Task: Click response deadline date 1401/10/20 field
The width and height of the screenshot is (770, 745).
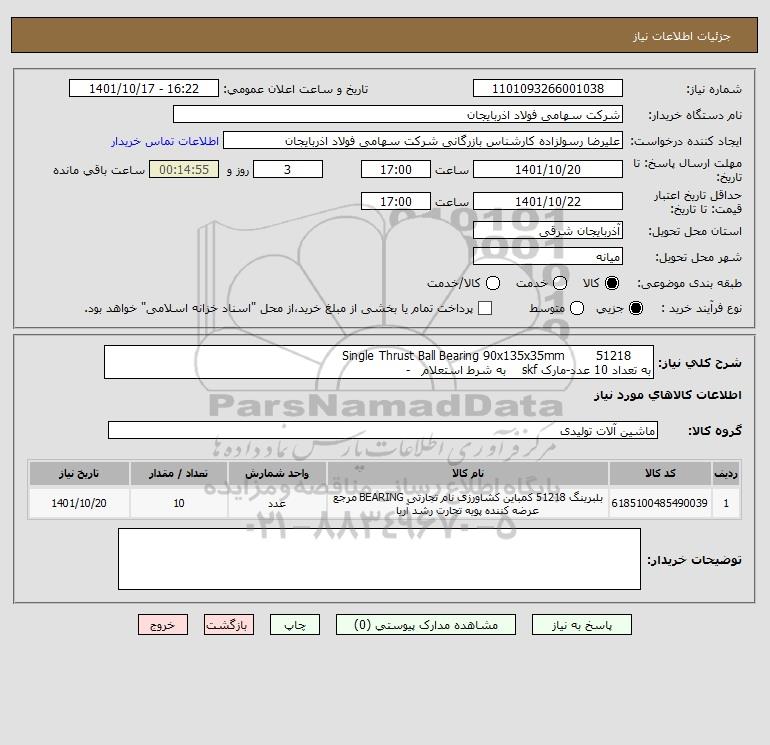Action: pyautogui.click(x=548, y=169)
